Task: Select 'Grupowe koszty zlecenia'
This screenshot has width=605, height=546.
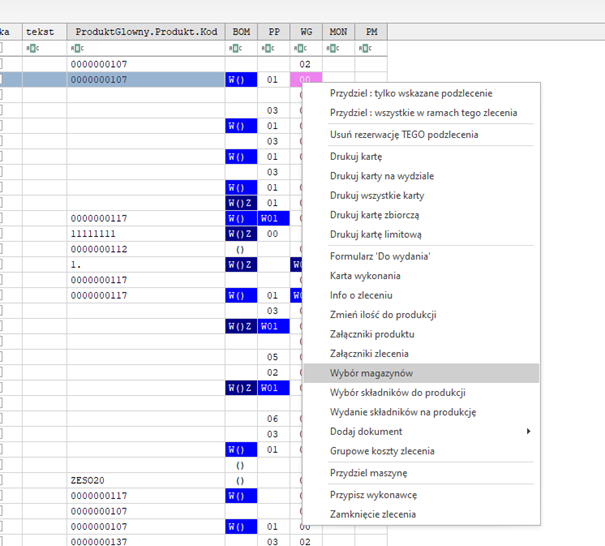Action: click(421, 451)
